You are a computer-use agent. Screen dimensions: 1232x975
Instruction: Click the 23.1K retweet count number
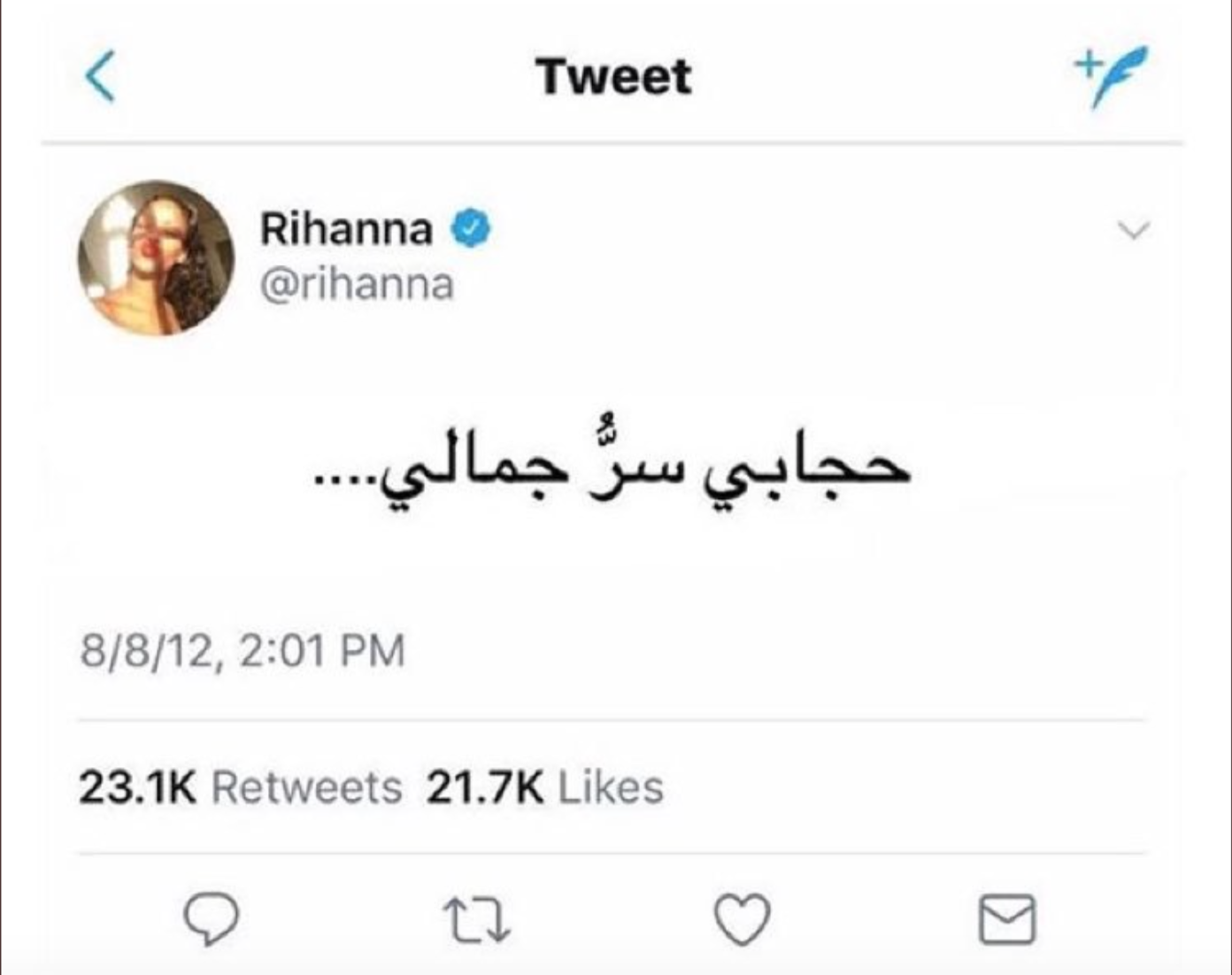[137, 787]
